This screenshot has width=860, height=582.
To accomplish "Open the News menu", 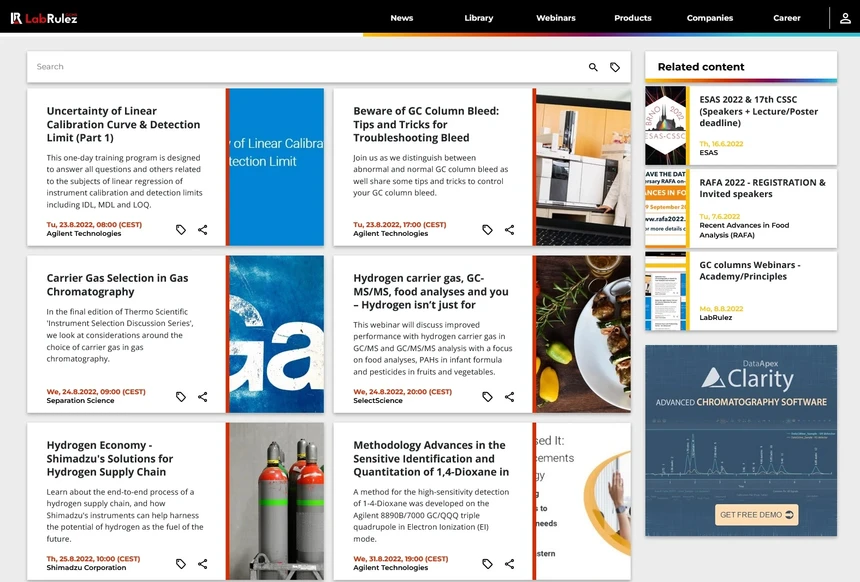I will pyautogui.click(x=401, y=18).
